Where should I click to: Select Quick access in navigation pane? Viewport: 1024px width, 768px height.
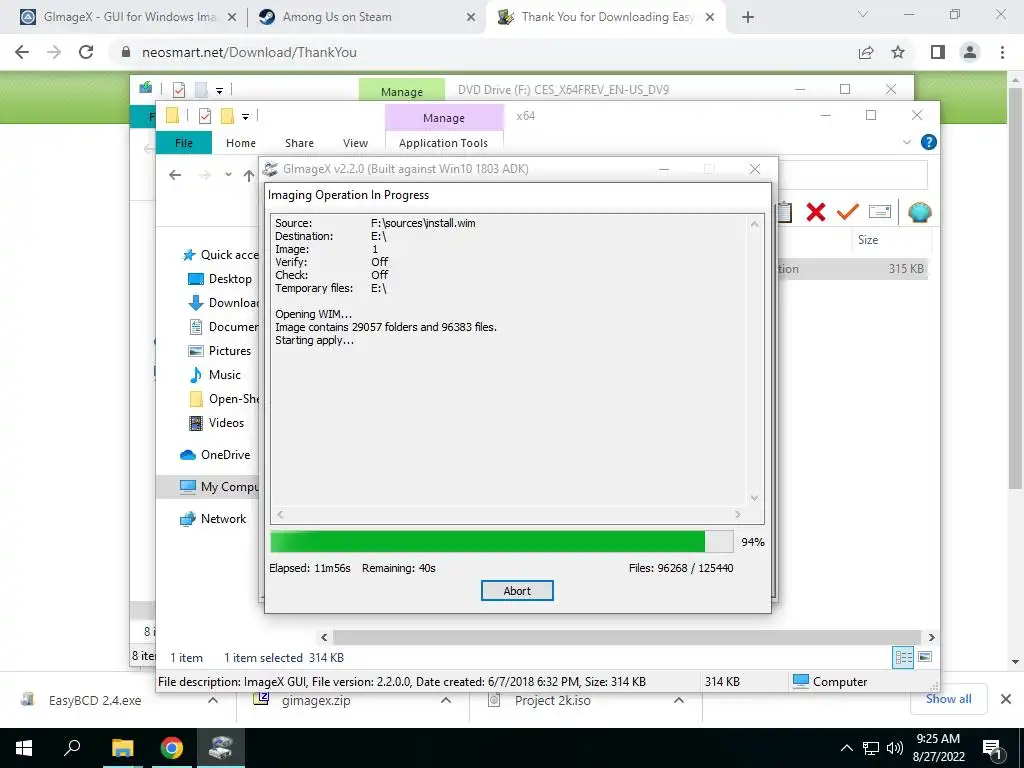pos(221,255)
